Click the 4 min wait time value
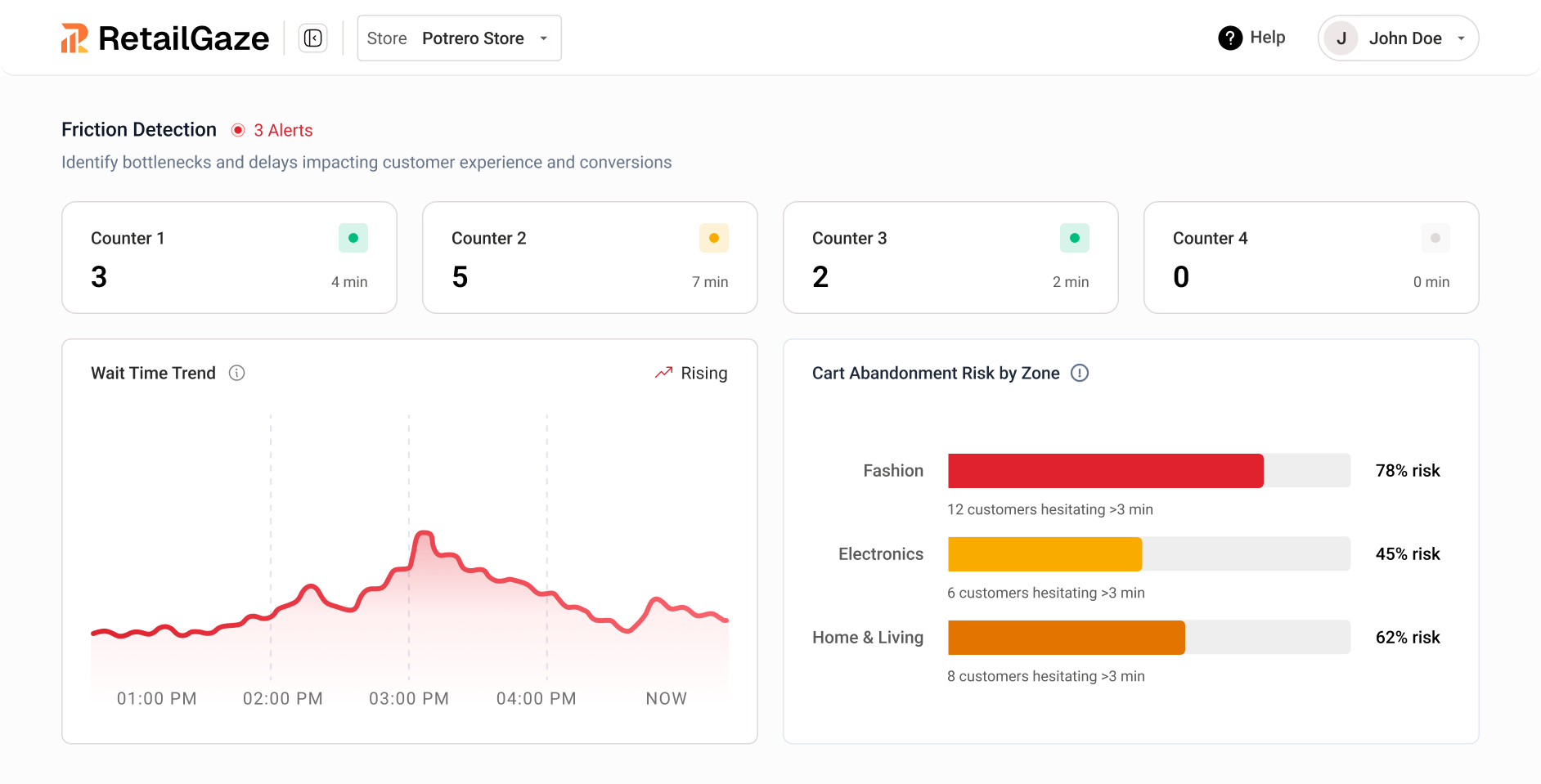This screenshot has width=1541, height=784. [x=349, y=282]
